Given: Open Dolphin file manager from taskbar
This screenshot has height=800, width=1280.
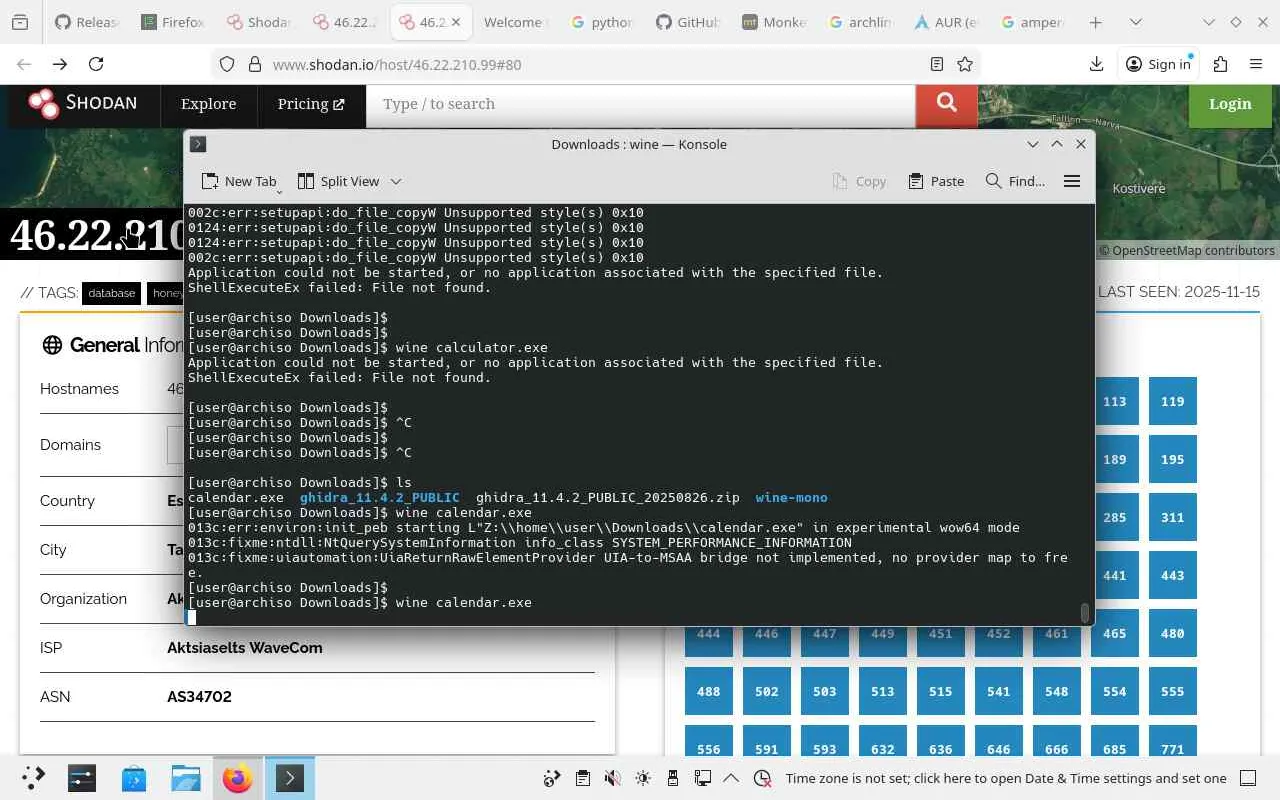Looking at the screenshot, I should click(x=186, y=778).
